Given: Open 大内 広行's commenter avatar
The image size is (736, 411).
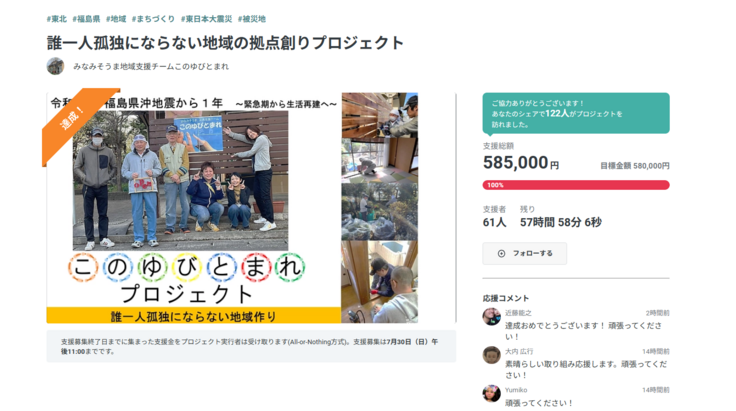Looking at the screenshot, I should pyautogui.click(x=491, y=355).
